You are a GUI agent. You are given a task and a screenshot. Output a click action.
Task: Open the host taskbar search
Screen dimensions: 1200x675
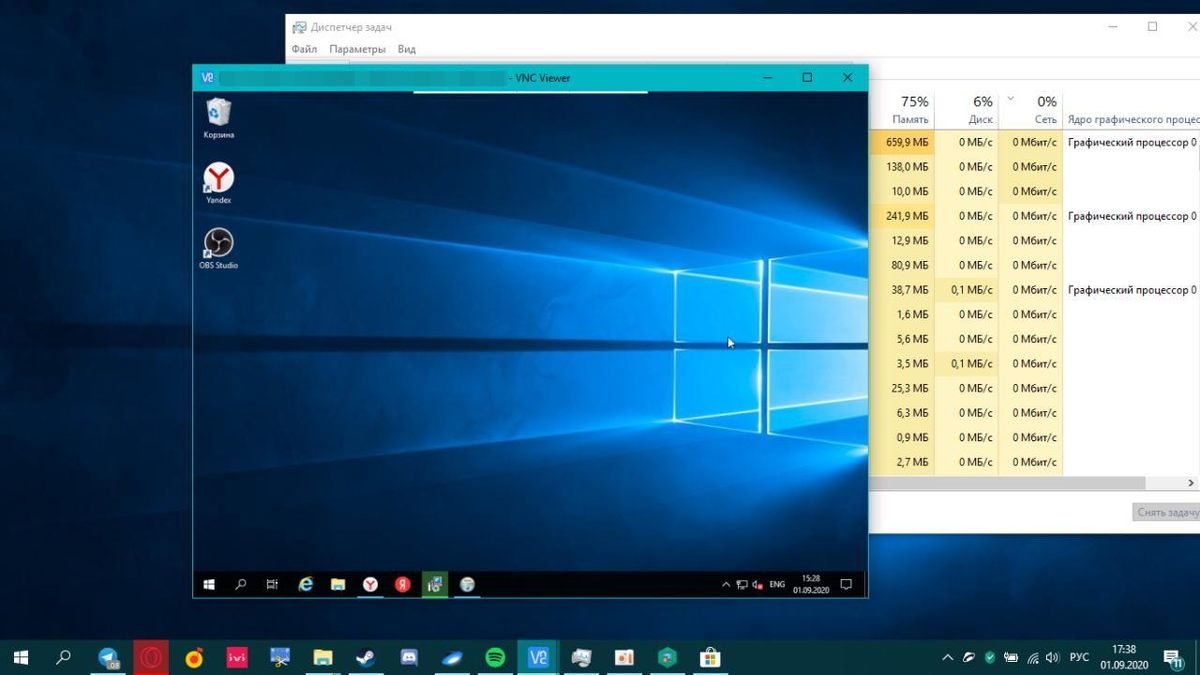pyautogui.click(x=63, y=658)
